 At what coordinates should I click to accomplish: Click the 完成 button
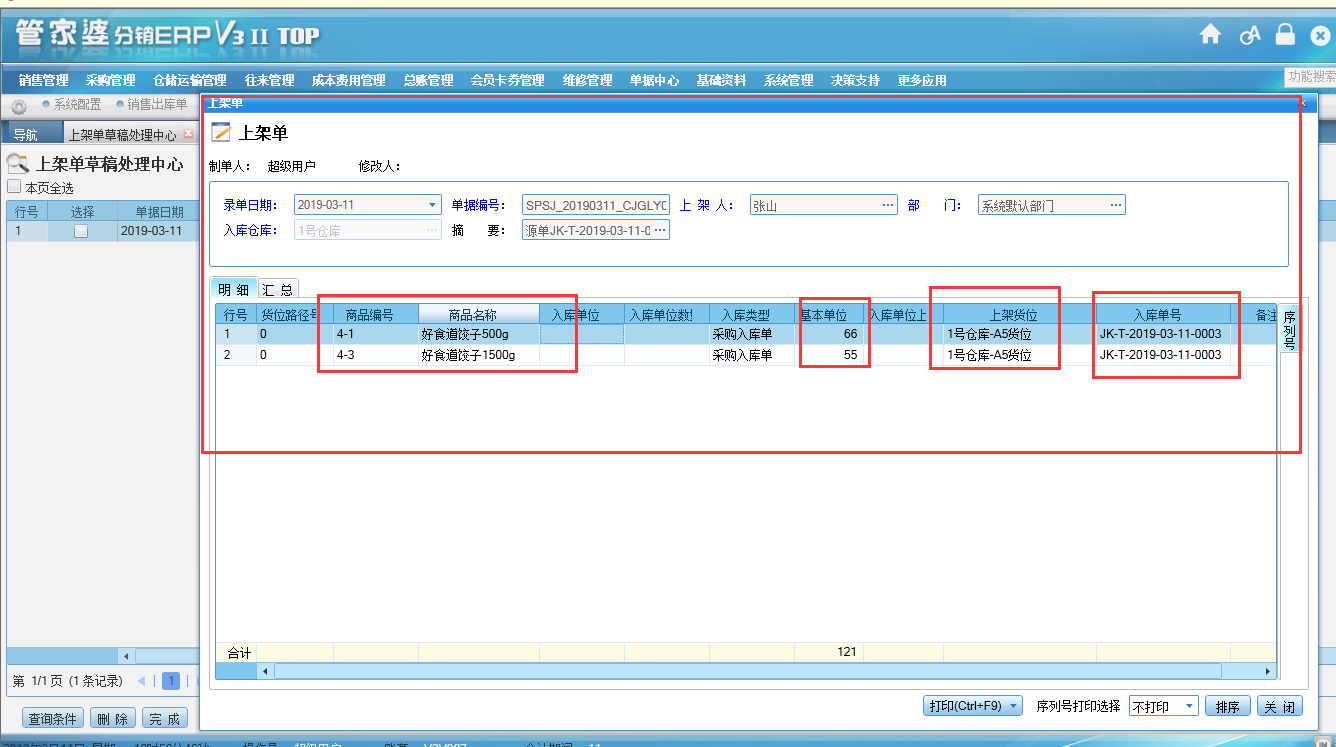[166, 718]
